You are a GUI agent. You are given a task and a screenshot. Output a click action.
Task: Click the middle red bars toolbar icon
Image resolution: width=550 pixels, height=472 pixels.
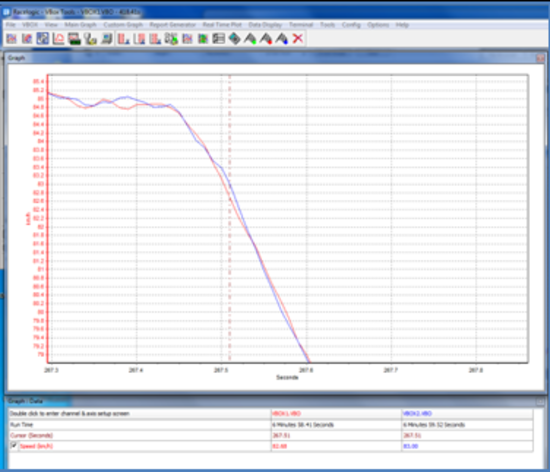click(x=139, y=38)
